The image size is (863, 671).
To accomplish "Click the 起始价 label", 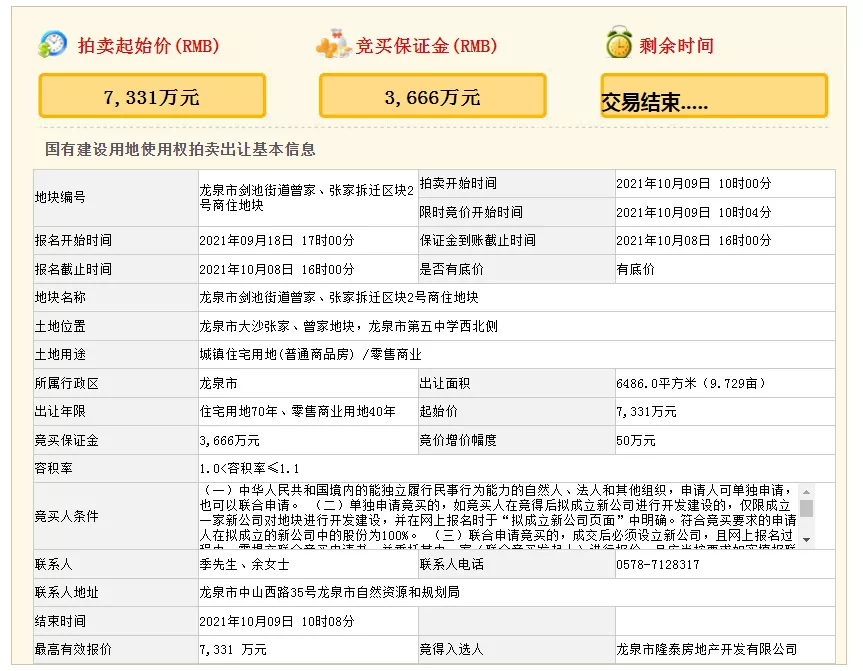I will (x=439, y=411).
